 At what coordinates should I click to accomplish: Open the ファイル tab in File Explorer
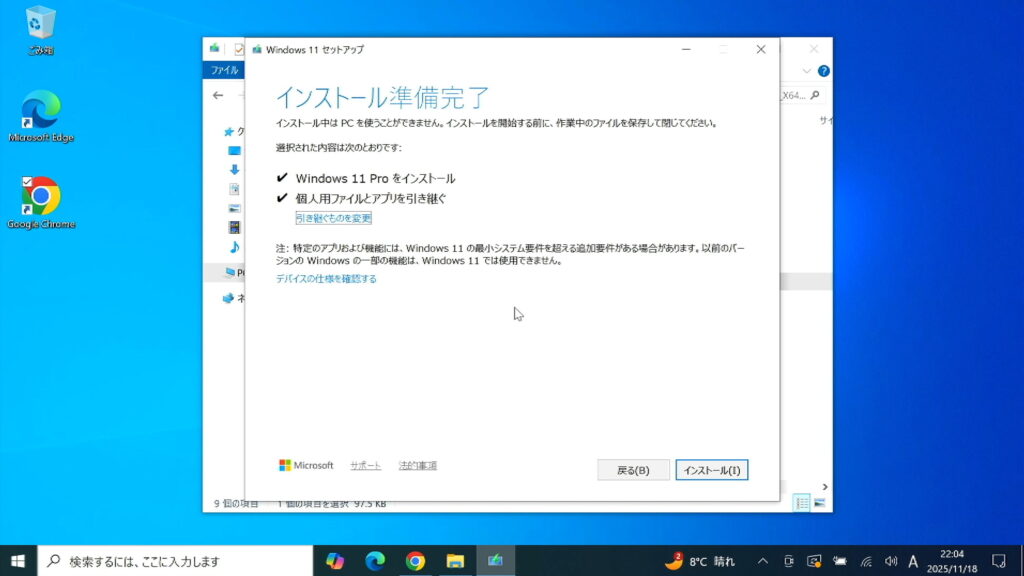[223, 71]
